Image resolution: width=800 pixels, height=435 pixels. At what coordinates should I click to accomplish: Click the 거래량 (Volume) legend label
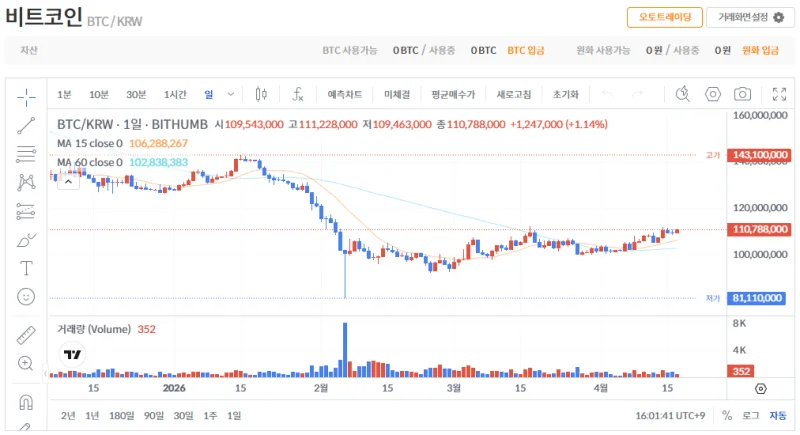[94, 329]
